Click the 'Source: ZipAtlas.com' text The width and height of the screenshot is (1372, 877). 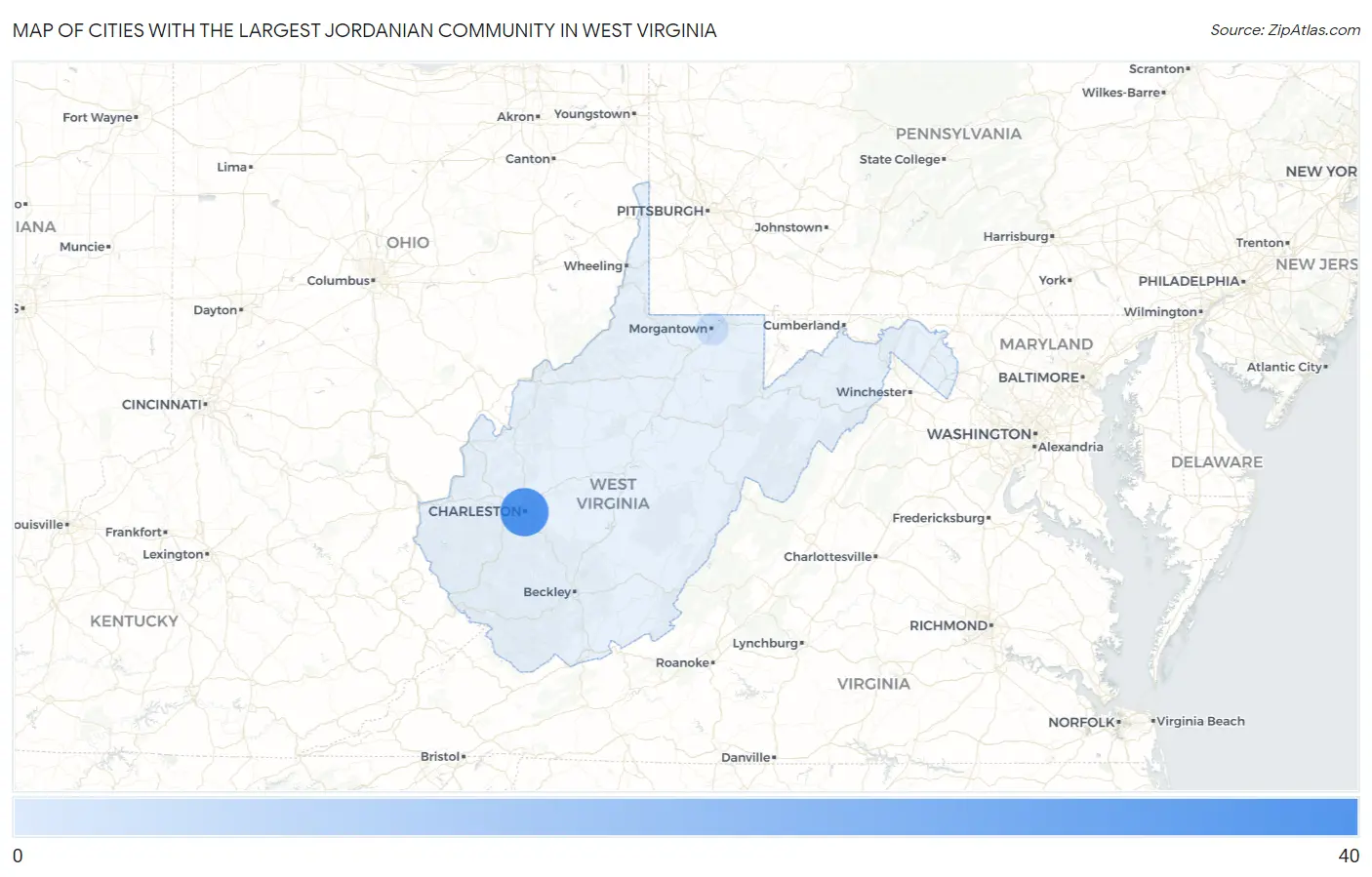[x=1285, y=30]
